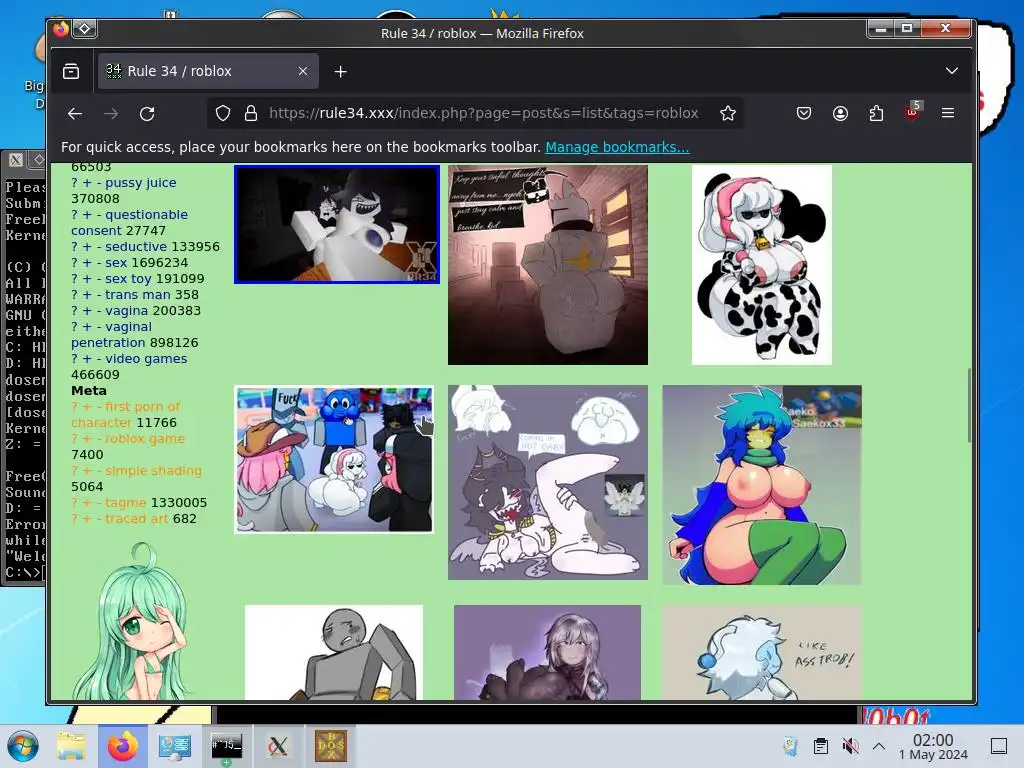Click the forward navigation arrow
1024x768 pixels.
click(111, 114)
